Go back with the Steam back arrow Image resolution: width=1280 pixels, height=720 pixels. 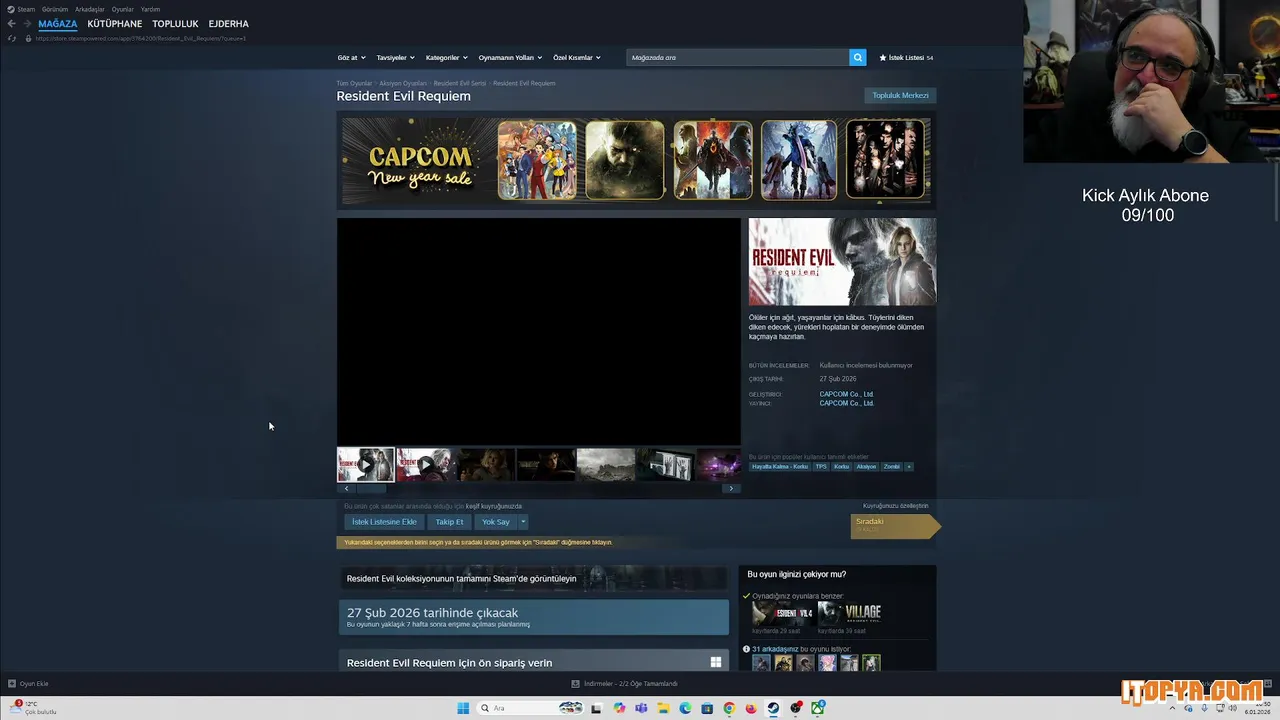pyautogui.click(x=12, y=24)
